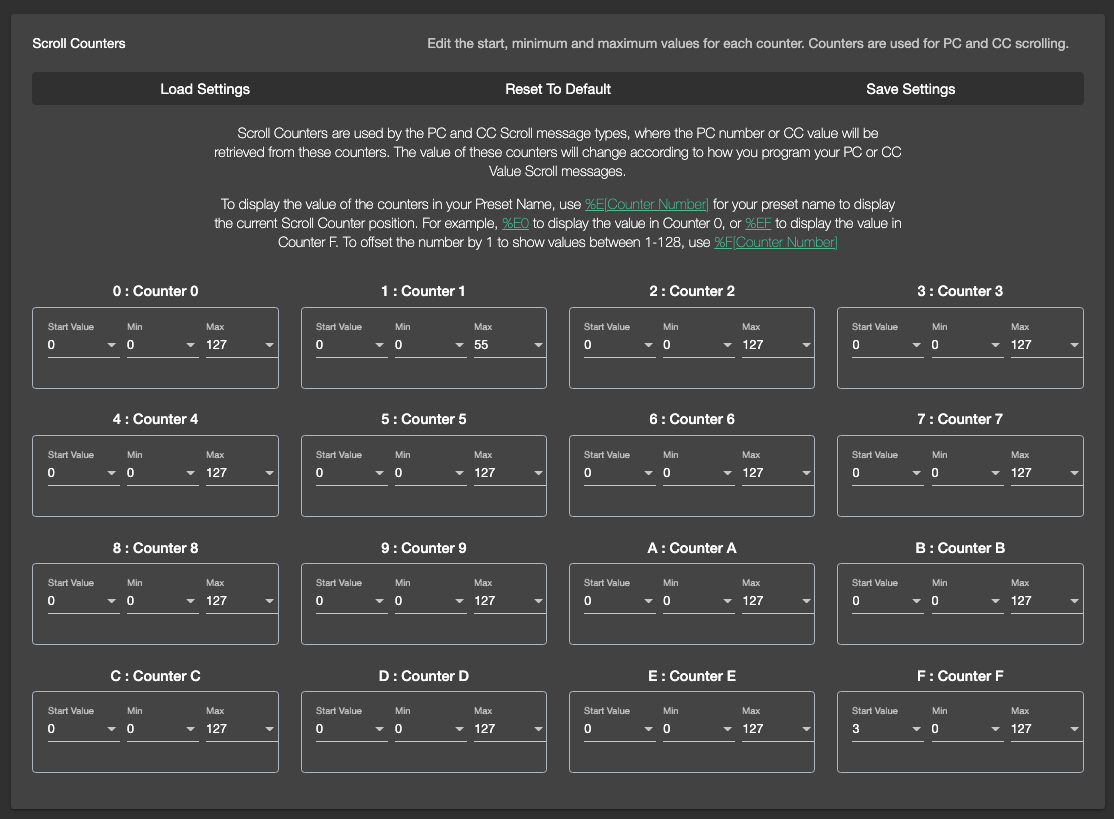This screenshot has height=819, width=1114.
Task: Open Counter F Start Value dropdown
Action: 887,729
